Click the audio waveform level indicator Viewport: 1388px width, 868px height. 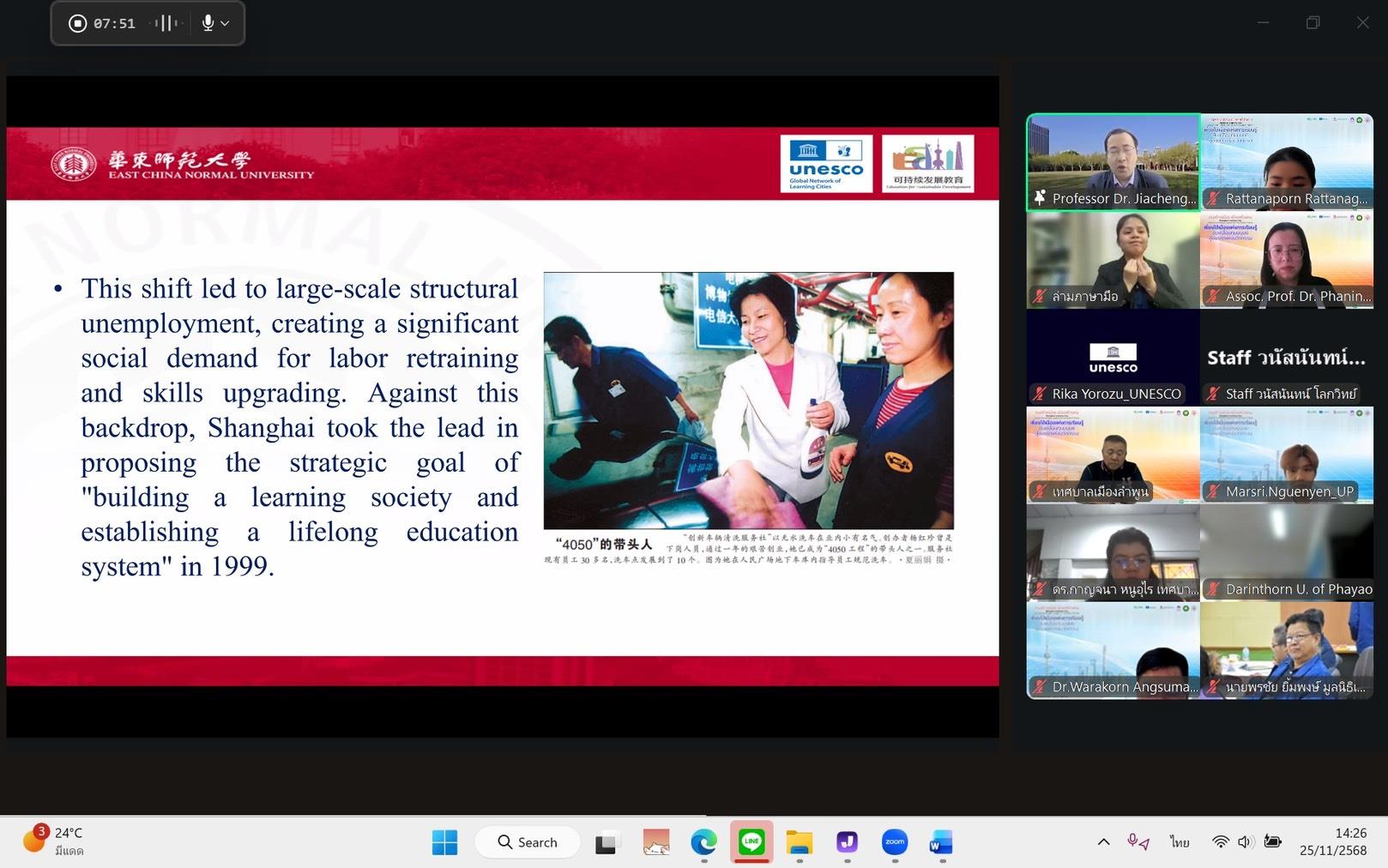(x=165, y=23)
